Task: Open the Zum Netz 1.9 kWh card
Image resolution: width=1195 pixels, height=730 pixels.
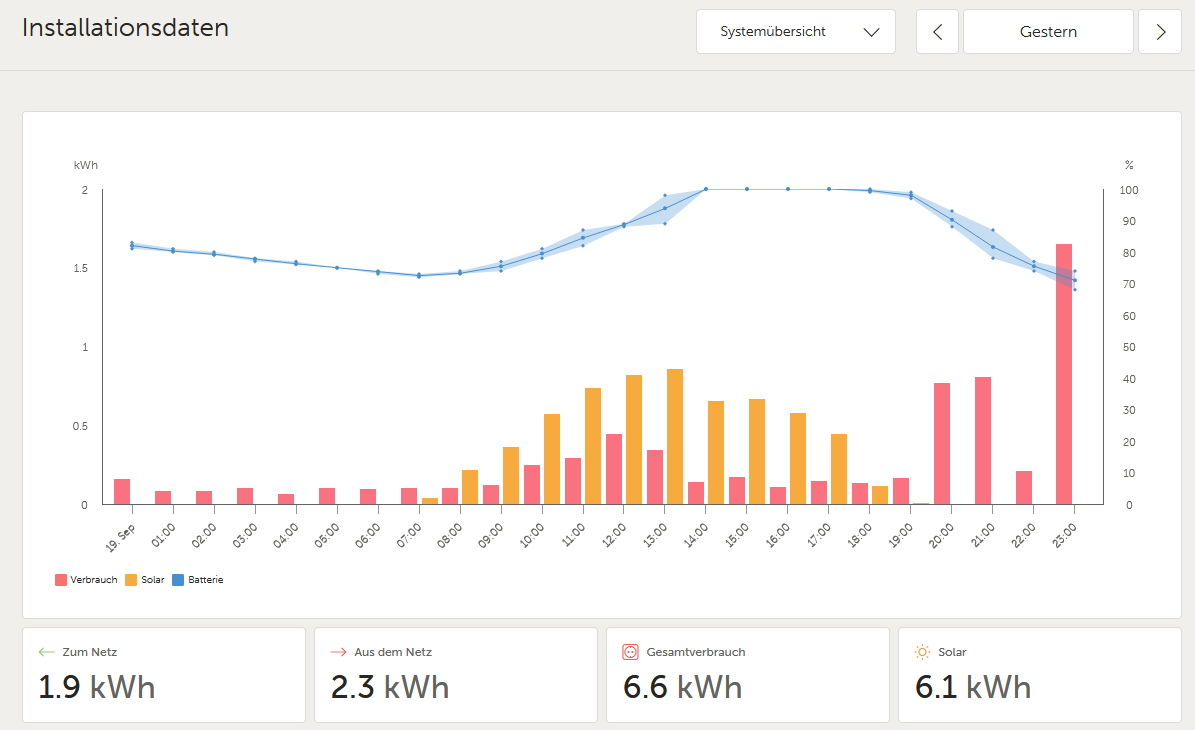Action: 164,675
